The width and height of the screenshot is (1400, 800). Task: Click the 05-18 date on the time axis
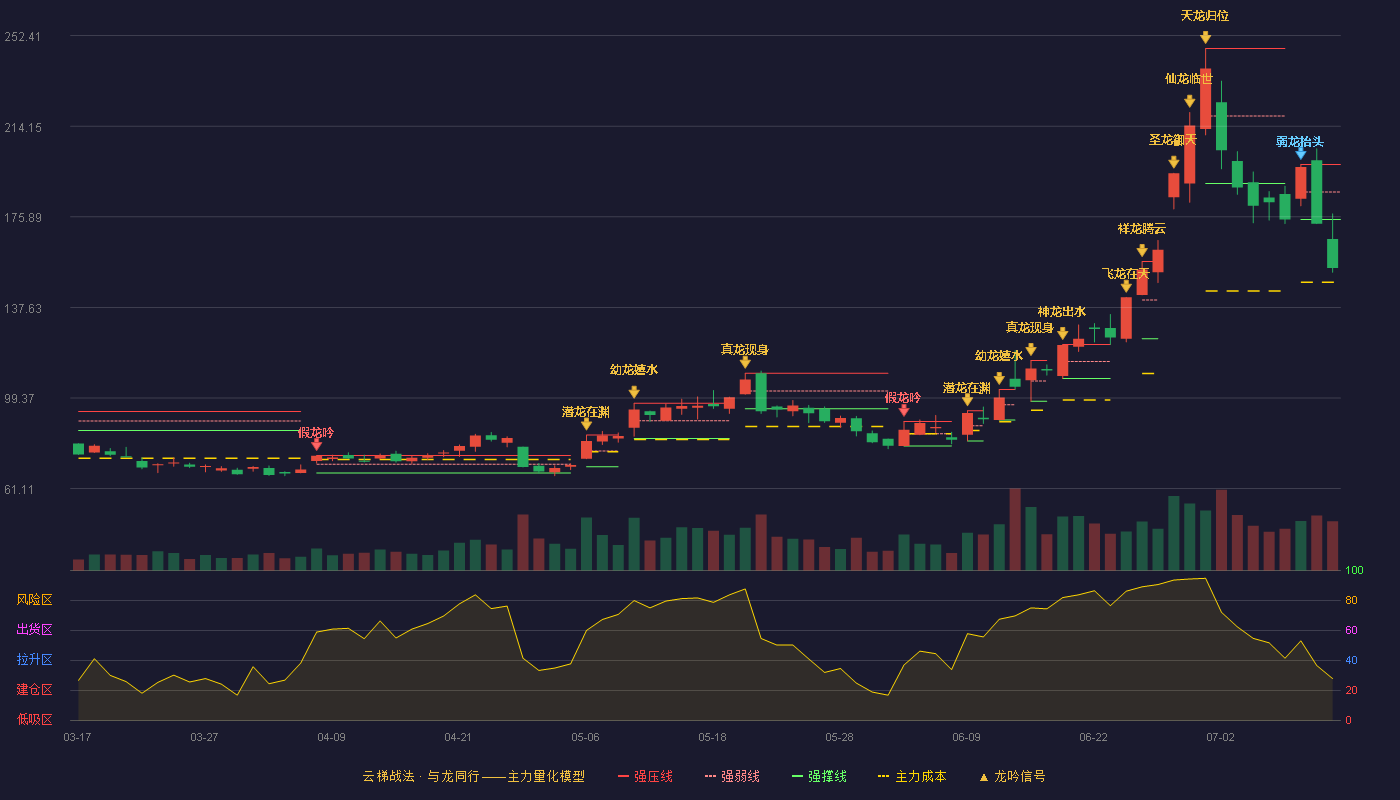[712, 737]
